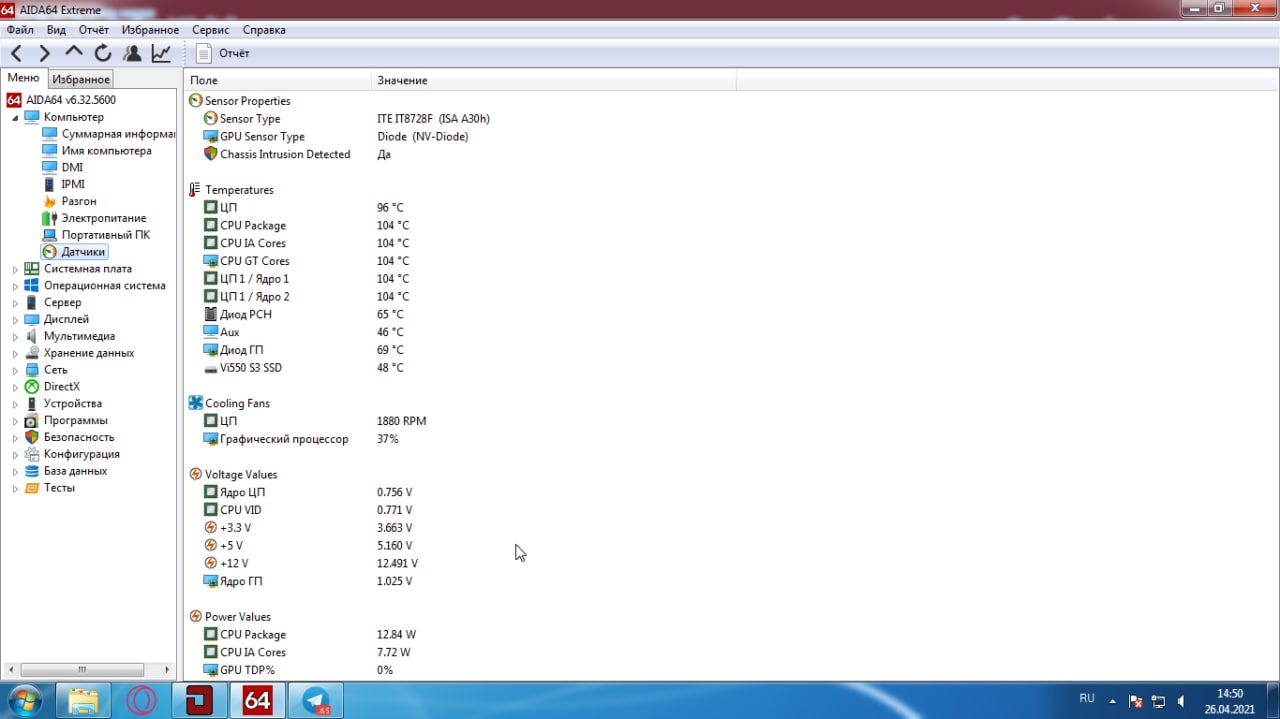The height and width of the screenshot is (719, 1280).
Task: Expand the Сервер node
Action: [15, 303]
